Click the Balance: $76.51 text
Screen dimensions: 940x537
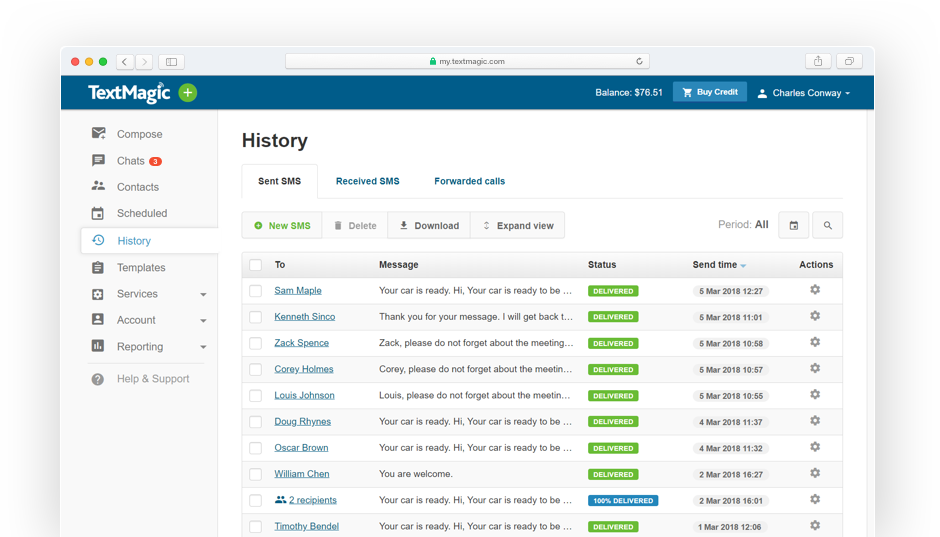point(629,92)
